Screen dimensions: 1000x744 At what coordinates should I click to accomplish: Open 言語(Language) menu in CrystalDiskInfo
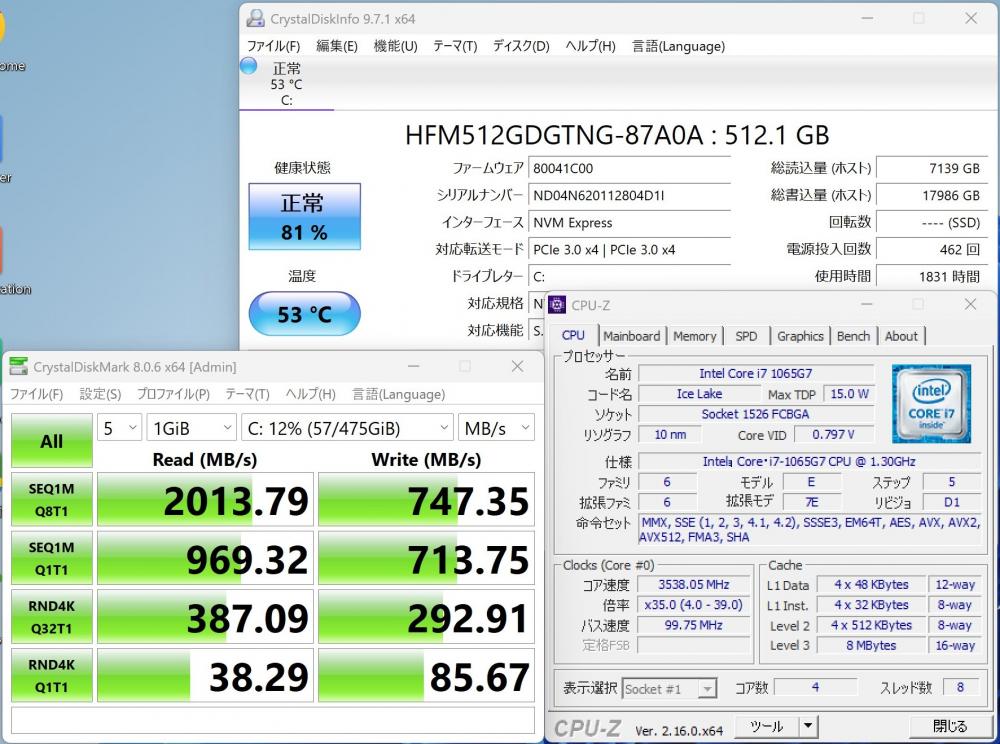pyautogui.click(x=679, y=46)
